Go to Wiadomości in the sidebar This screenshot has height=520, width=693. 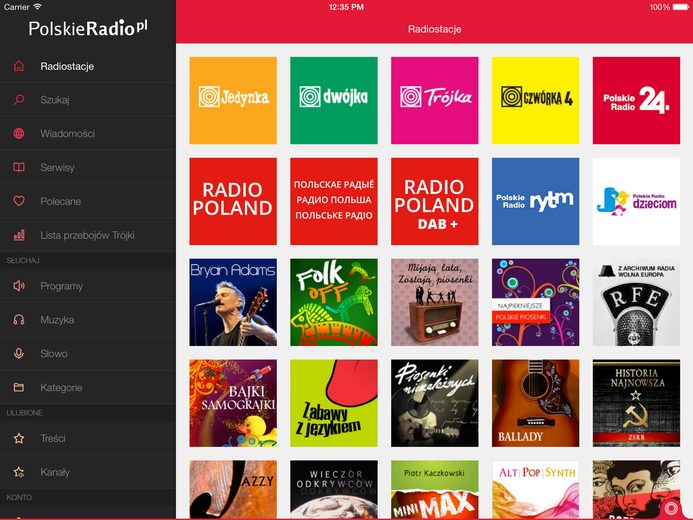[x=88, y=133]
